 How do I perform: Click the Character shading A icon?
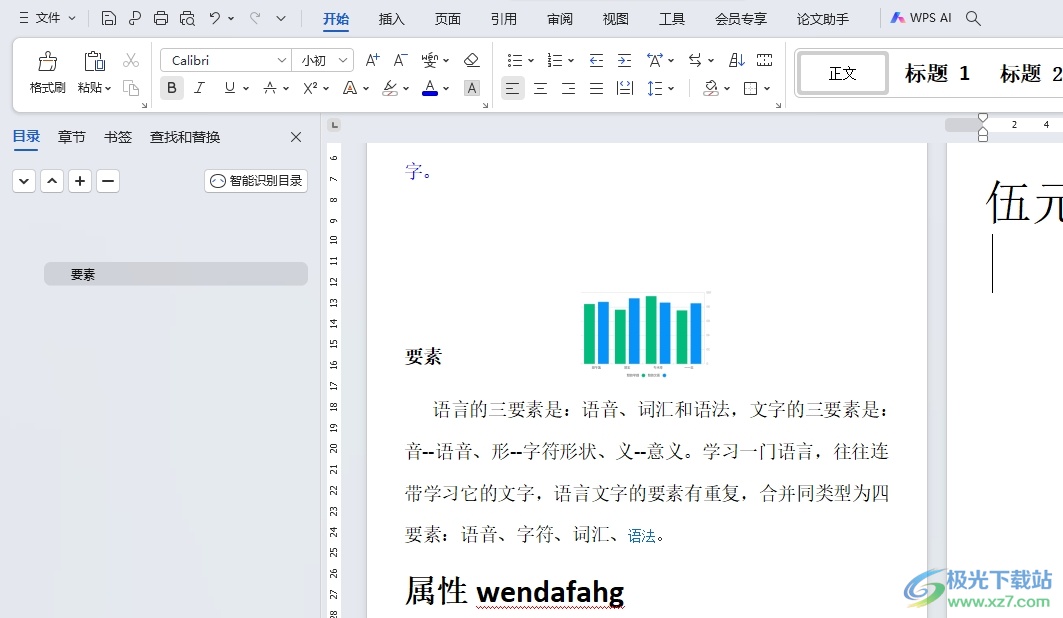point(472,88)
